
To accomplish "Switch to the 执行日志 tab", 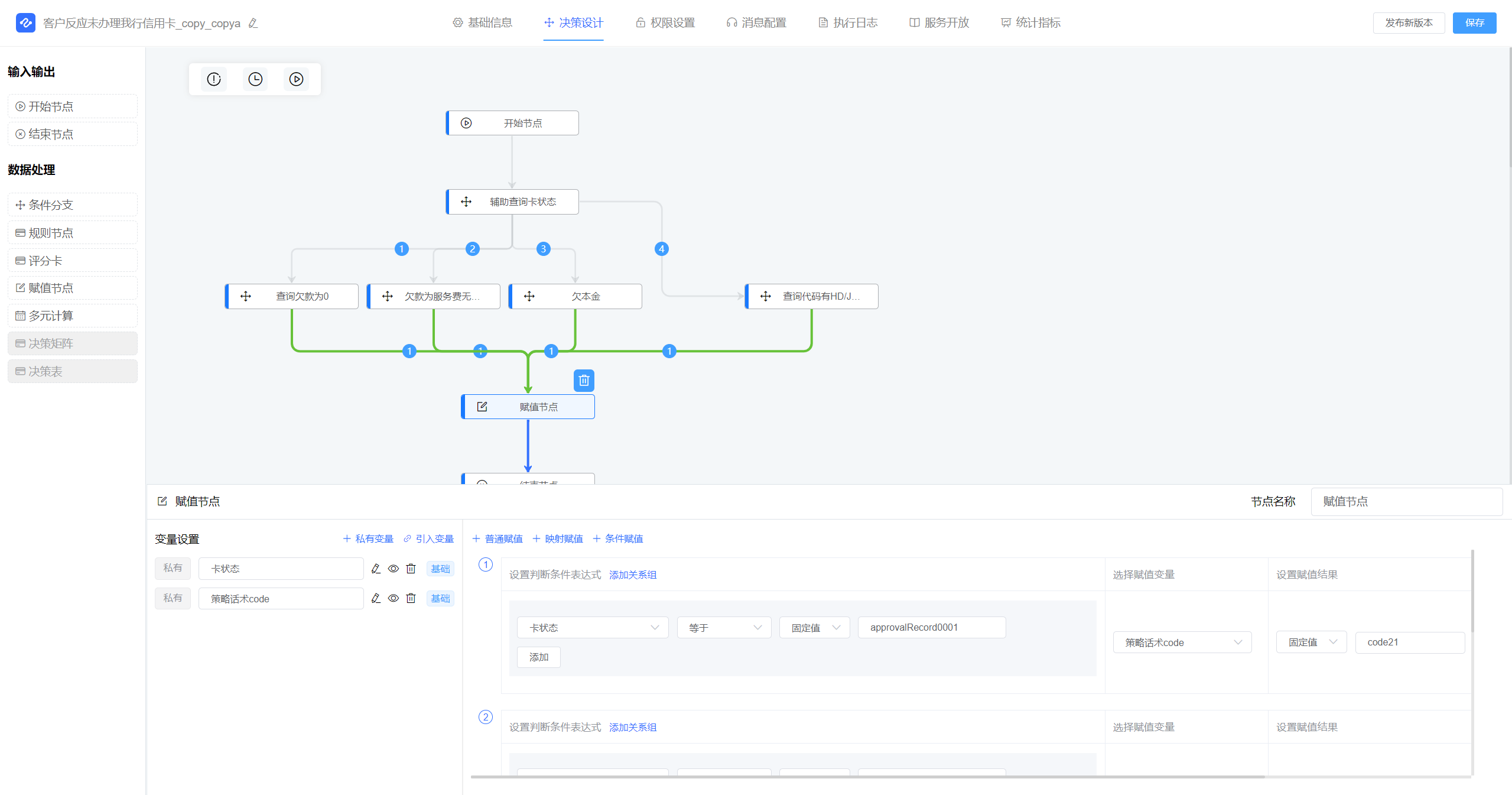I will coord(848,22).
